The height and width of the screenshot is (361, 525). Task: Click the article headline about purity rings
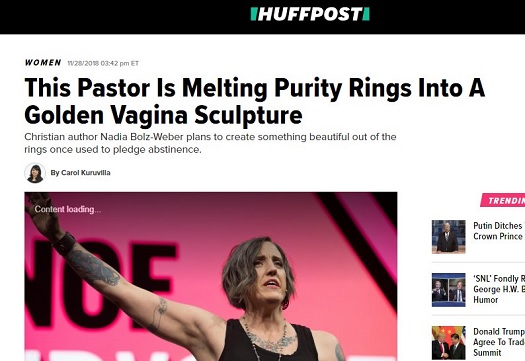tap(254, 101)
